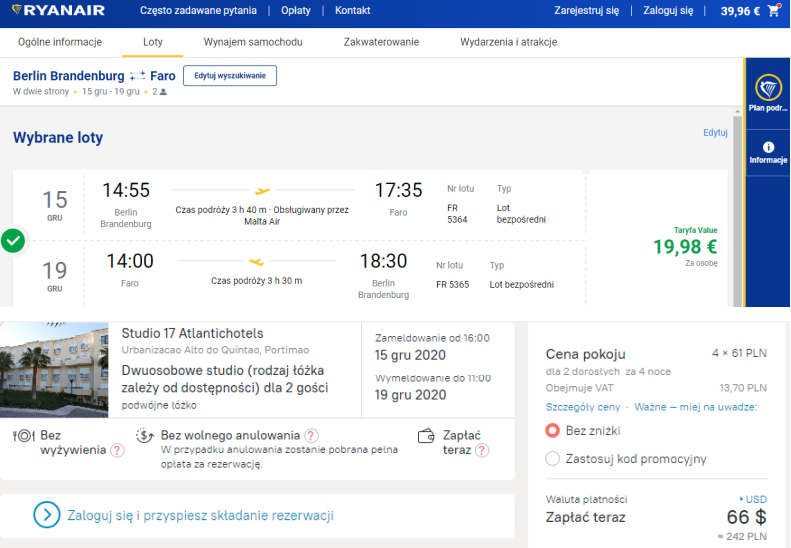Click the return flight plane icon
The width and height of the screenshot is (791, 548).
point(256,261)
